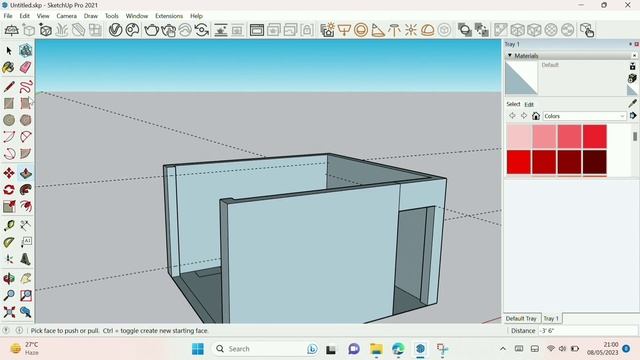Open the File menu
The width and height of the screenshot is (640, 360).
(x=8, y=16)
